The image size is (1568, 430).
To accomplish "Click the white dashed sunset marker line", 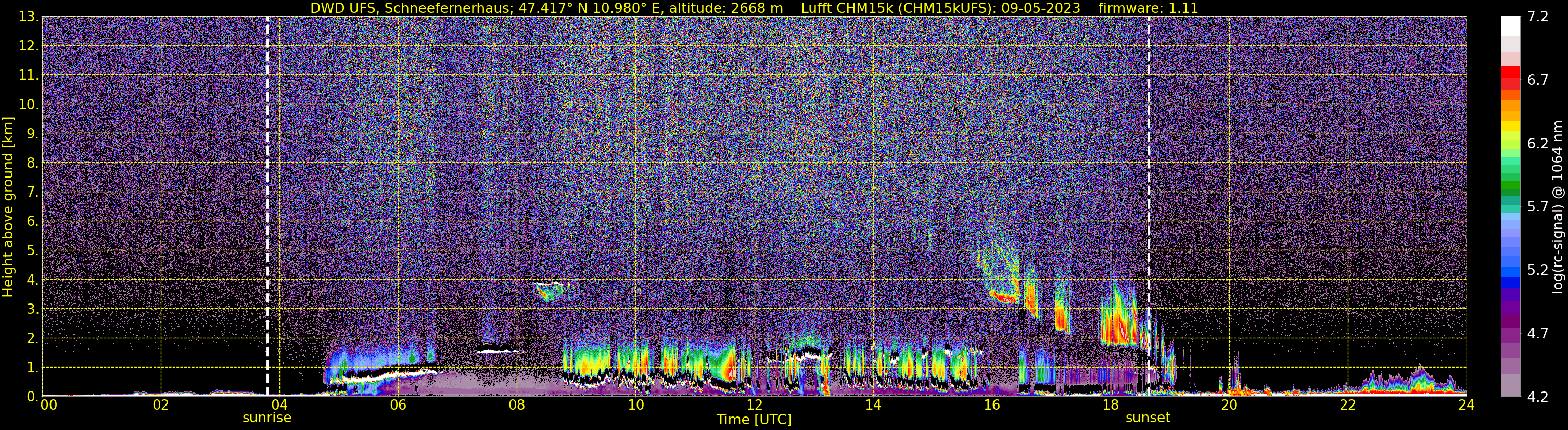I will pos(1149,206).
